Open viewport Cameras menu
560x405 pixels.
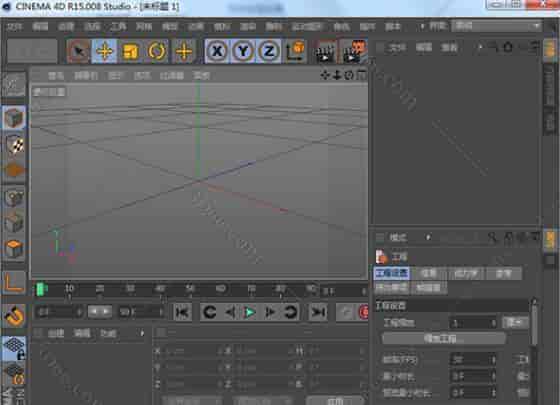click(86, 76)
